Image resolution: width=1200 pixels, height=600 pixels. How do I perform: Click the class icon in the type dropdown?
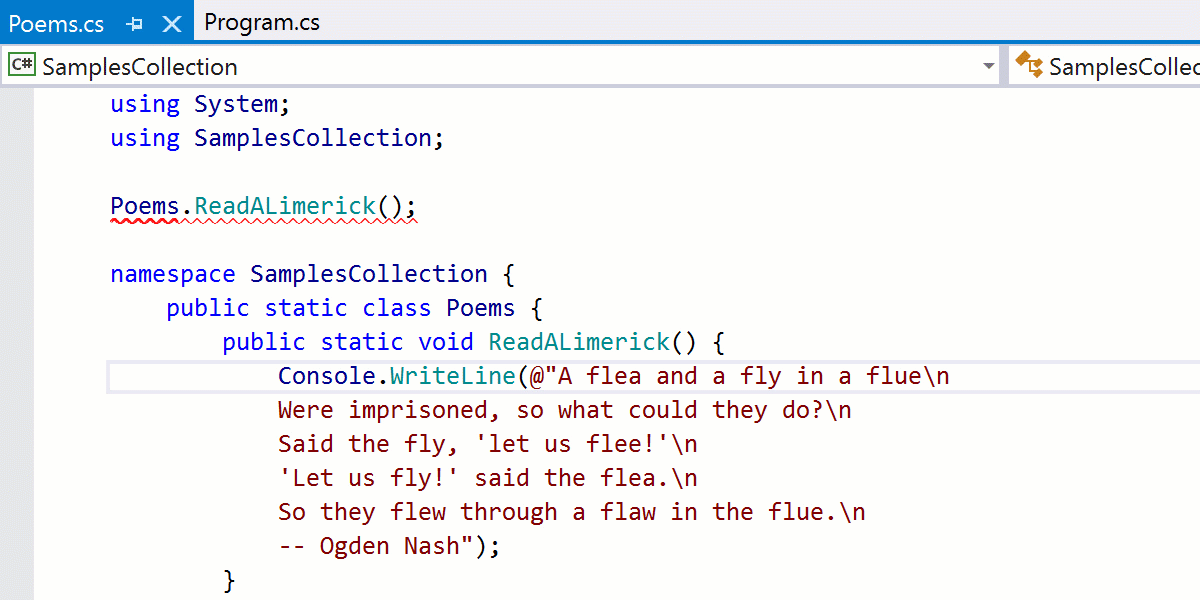click(x=1028, y=66)
